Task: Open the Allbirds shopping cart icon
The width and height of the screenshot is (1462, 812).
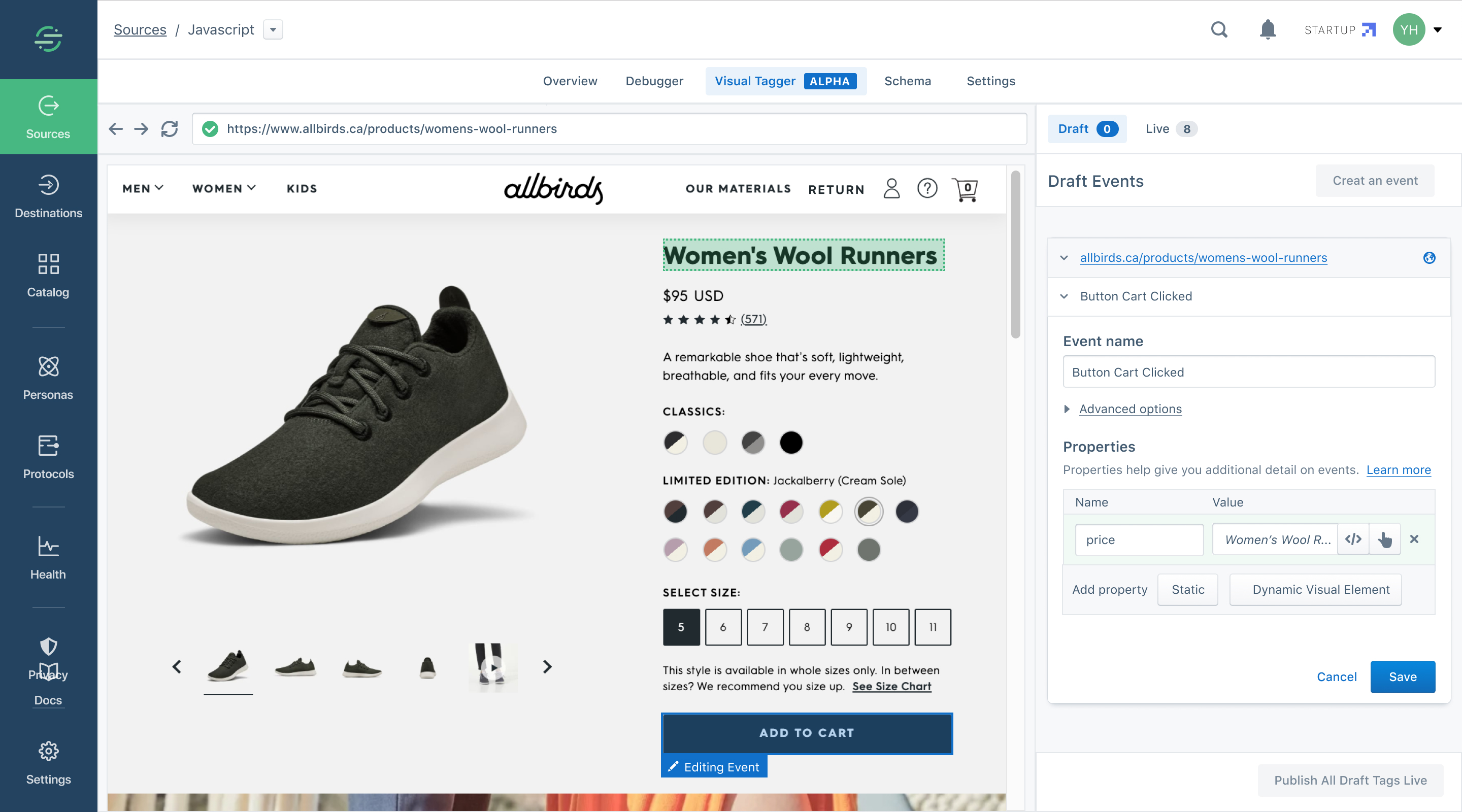Action: [966, 189]
